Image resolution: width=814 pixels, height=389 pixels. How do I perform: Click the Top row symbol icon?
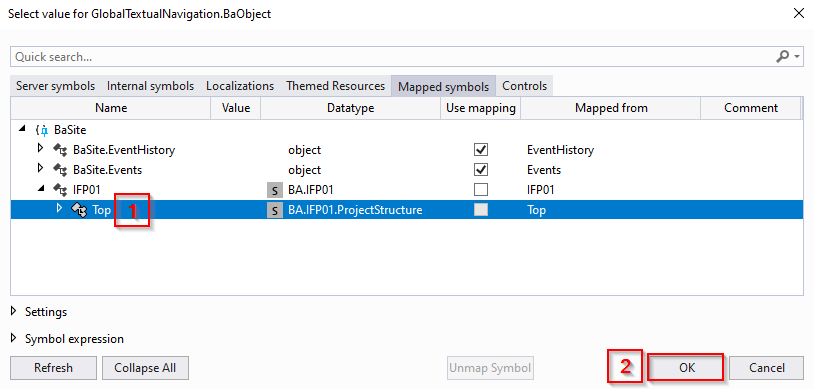[79, 210]
